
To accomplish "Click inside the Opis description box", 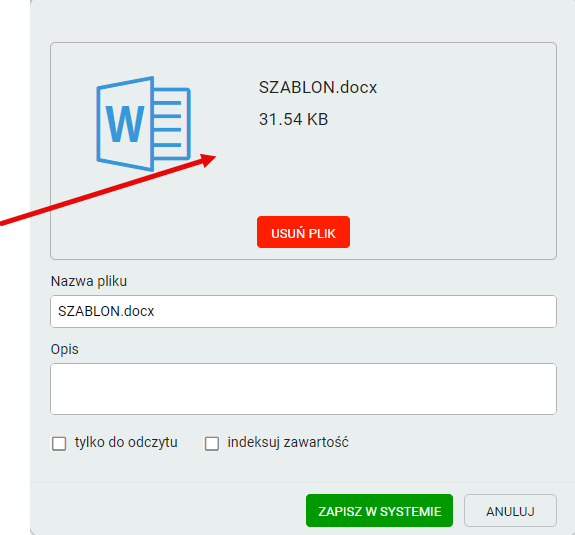I will [303, 389].
